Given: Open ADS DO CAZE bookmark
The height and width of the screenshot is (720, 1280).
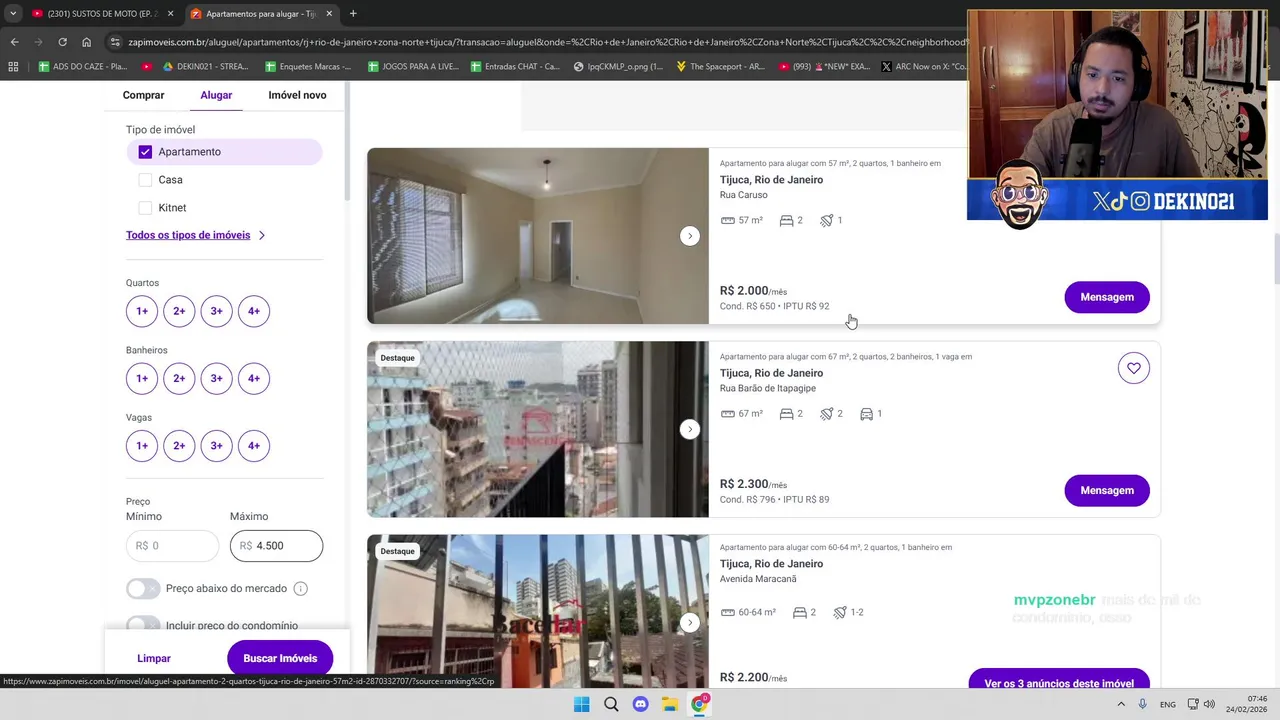Looking at the screenshot, I should pyautogui.click(x=83, y=67).
